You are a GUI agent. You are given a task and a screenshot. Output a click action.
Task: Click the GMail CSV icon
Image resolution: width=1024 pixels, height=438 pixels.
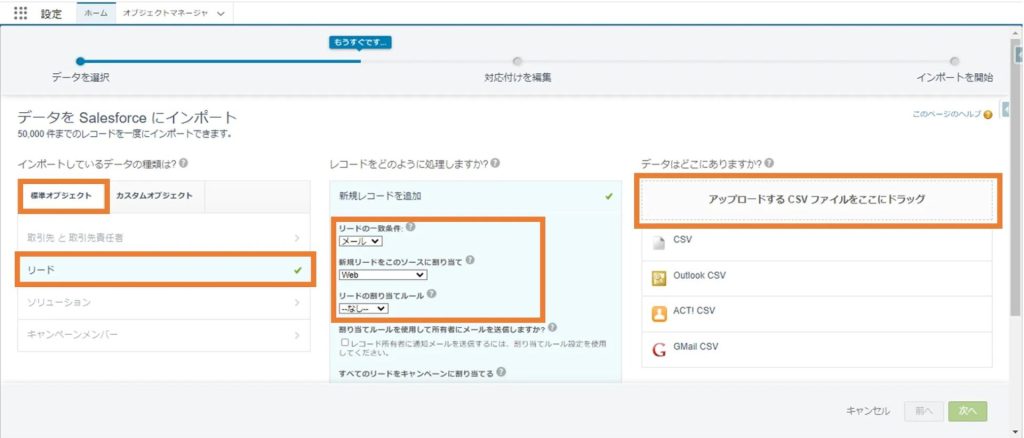(x=658, y=349)
